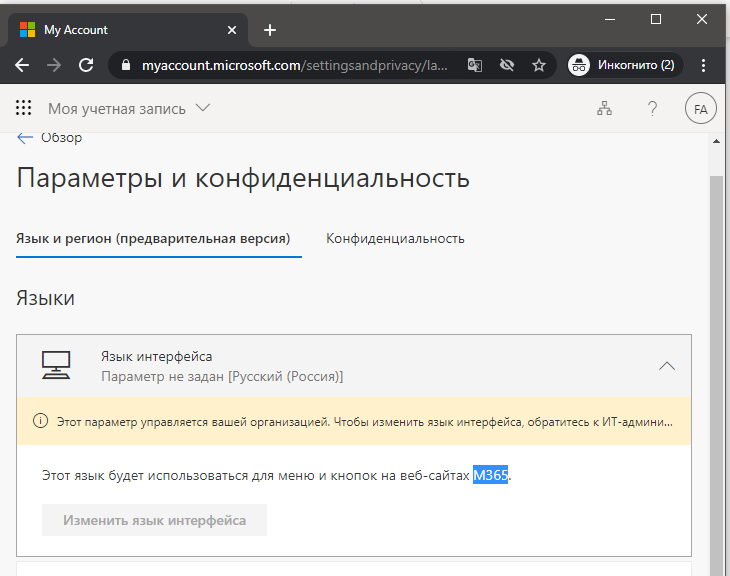Click the page vertical scrollbar thumb
Screen dimensions: 730x576
[716, 376]
